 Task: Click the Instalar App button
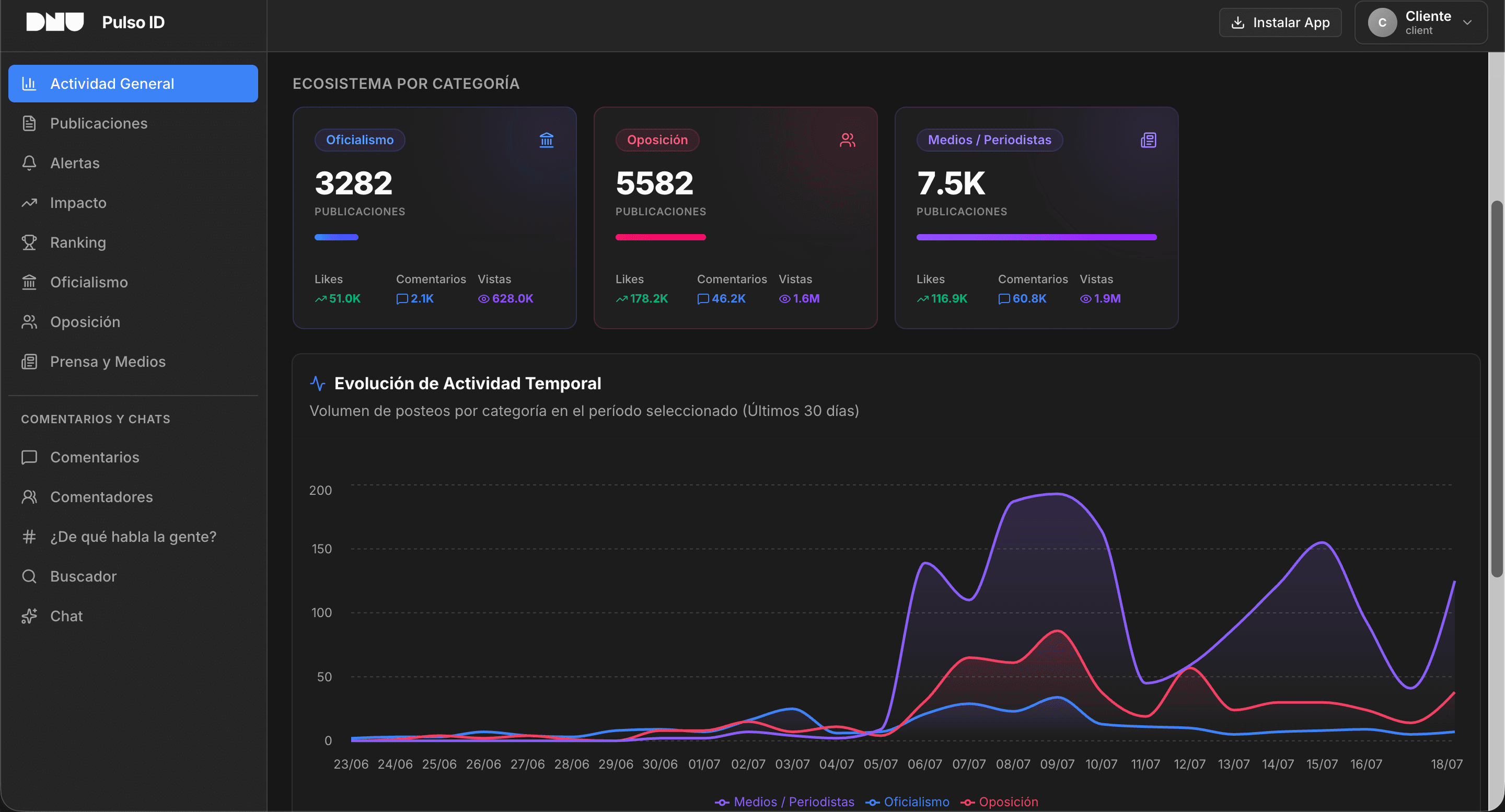click(1280, 23)
